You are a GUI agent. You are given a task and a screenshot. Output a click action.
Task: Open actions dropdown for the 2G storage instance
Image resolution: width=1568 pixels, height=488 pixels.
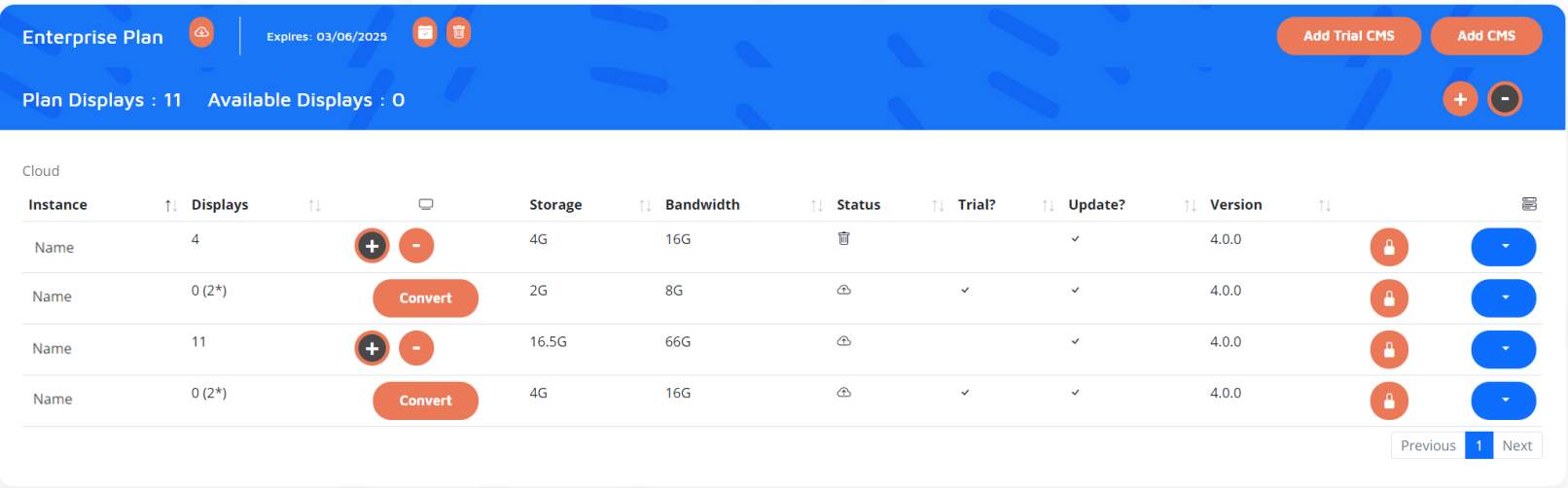1504,298
